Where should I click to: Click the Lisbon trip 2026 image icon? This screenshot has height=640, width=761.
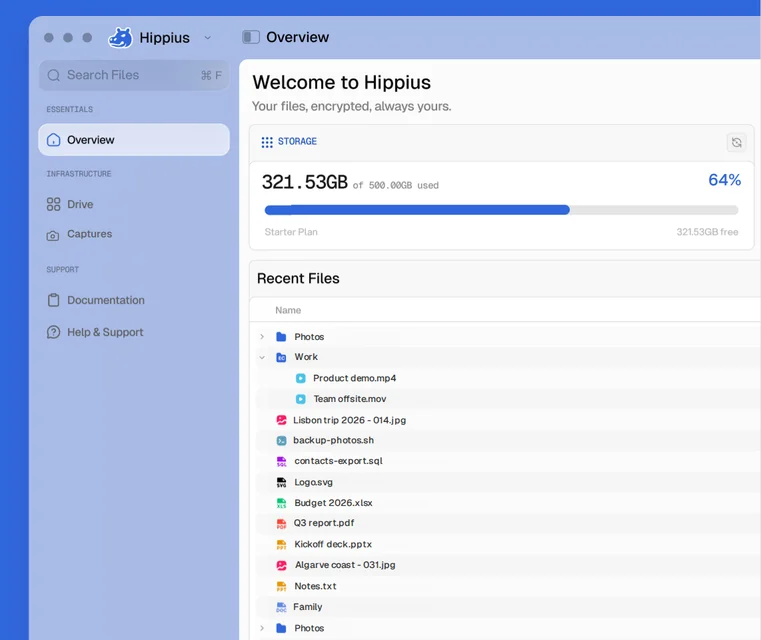[281, 420]
